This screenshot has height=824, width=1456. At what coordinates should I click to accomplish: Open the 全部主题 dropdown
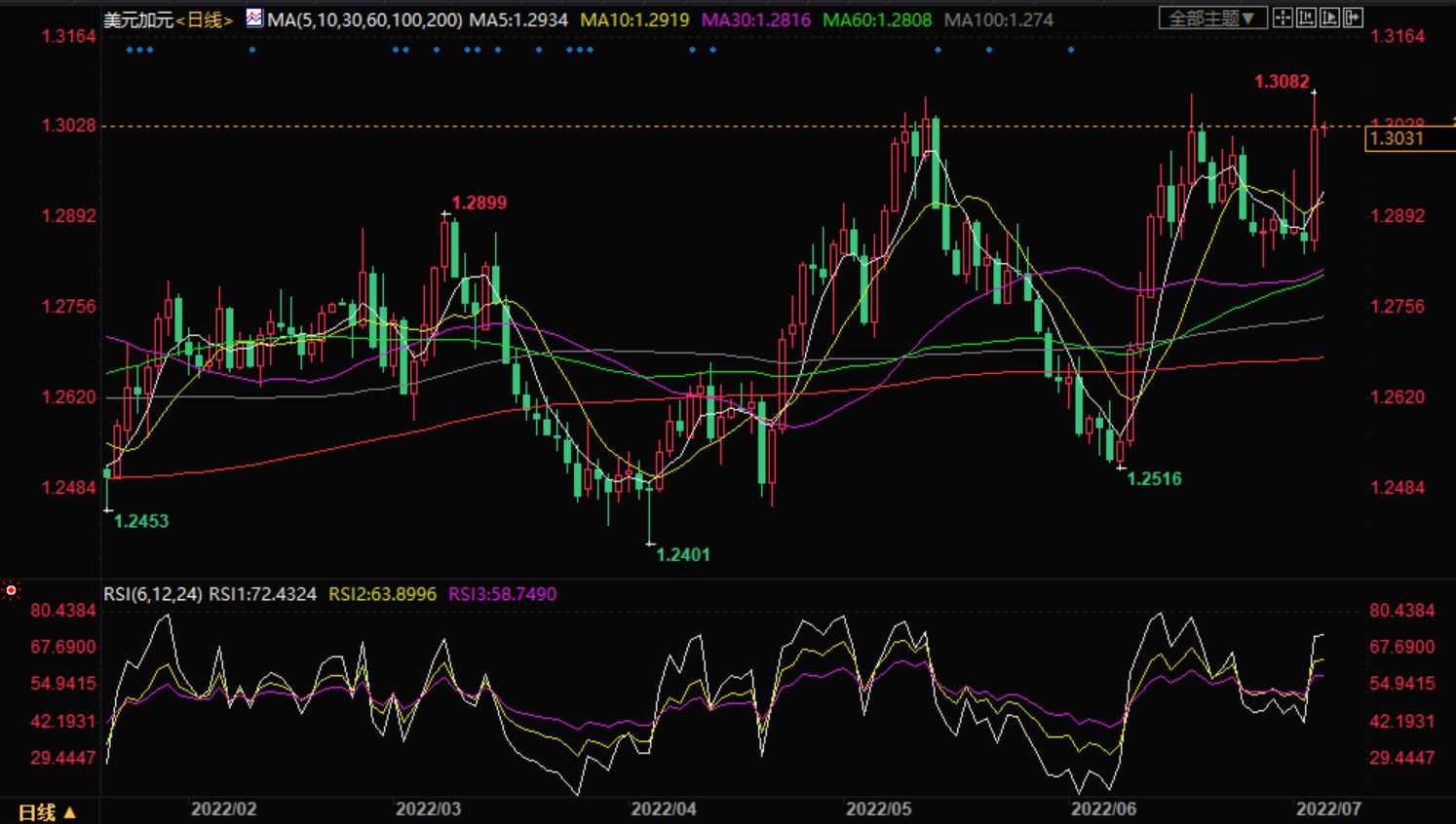(x=1212, y=19)
